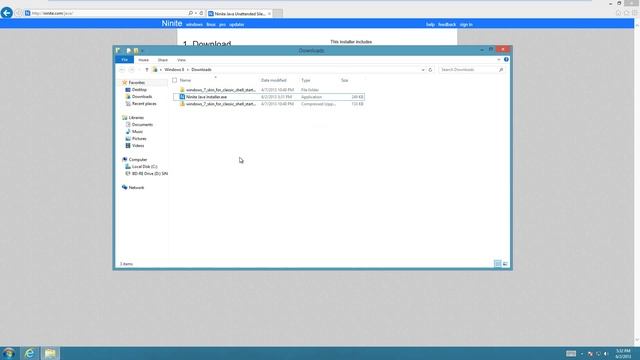Click the back arrow in Internet Explorer
The height and width of the screenshot is (360, 640).
point(7,13)
